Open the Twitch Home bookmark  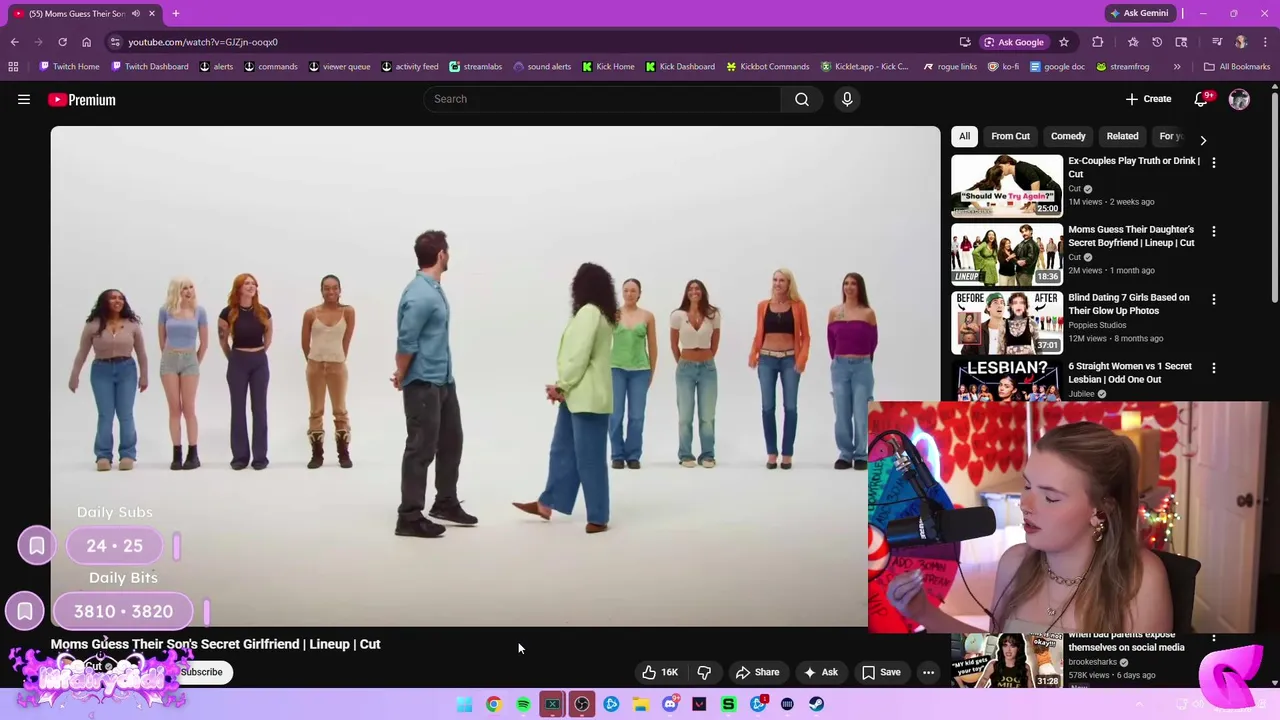pyautogui.click(x=69, y=67)
